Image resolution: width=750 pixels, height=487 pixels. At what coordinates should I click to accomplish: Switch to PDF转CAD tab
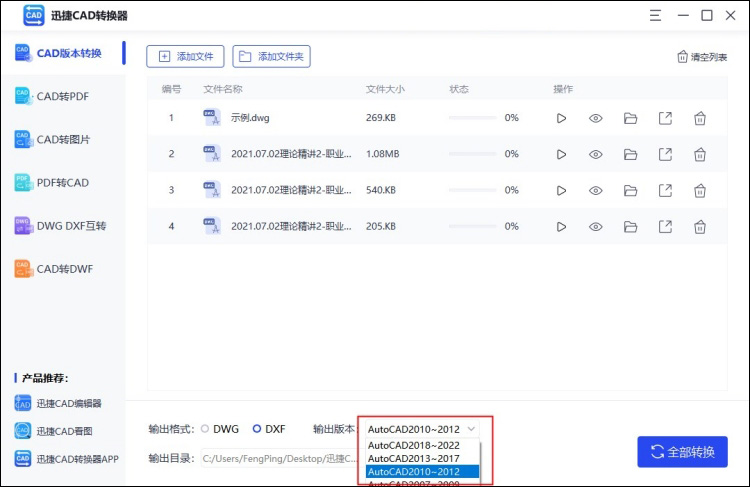click(x=63, y=183)
